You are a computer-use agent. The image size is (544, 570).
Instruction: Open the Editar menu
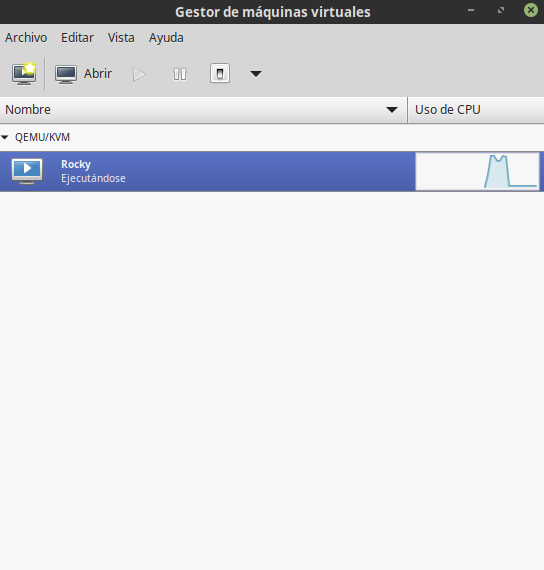pos(77,38)
